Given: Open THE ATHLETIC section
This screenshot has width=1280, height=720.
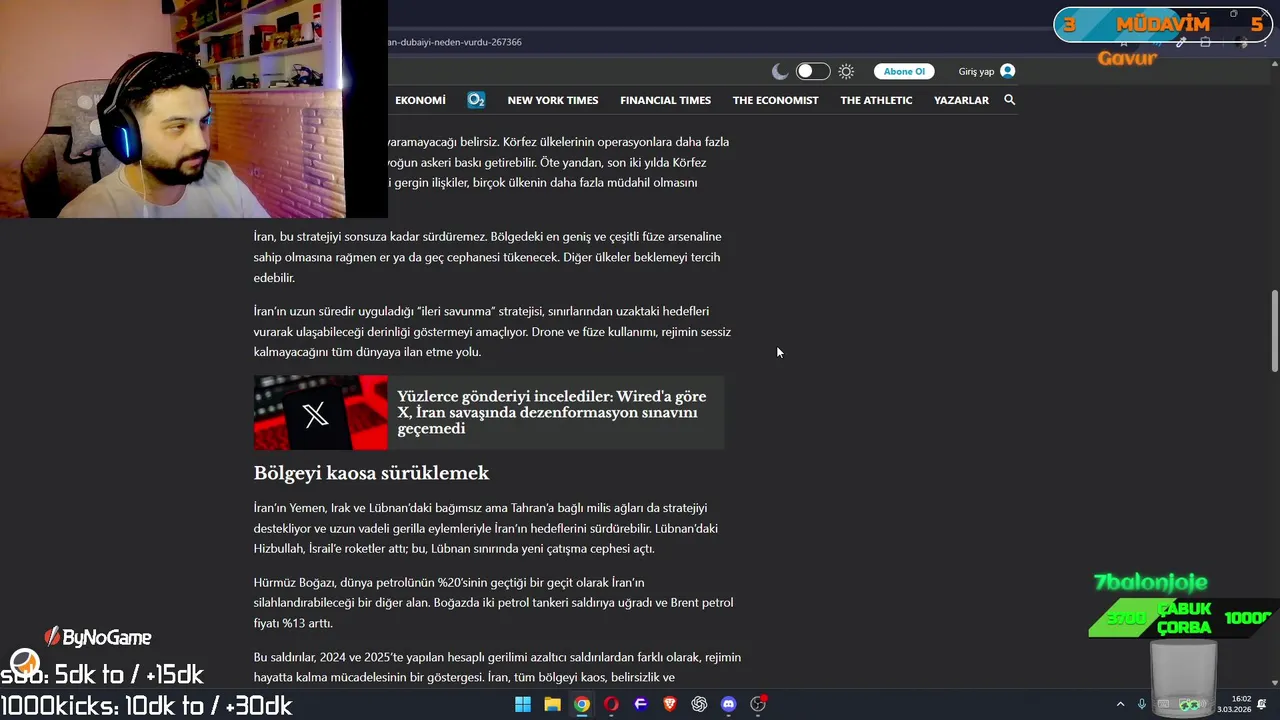Looking at the screenshot, I should (x=876, y=100).
